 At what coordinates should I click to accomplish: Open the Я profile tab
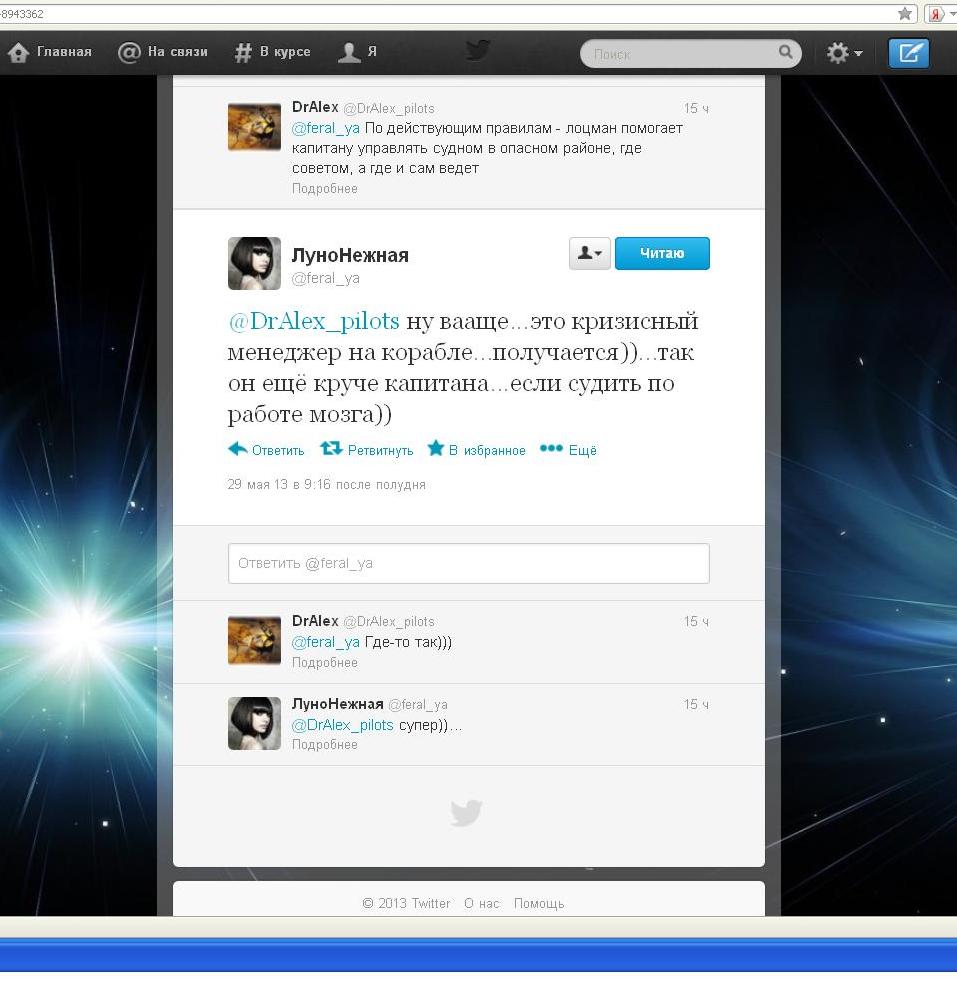(x=358, y=52)
